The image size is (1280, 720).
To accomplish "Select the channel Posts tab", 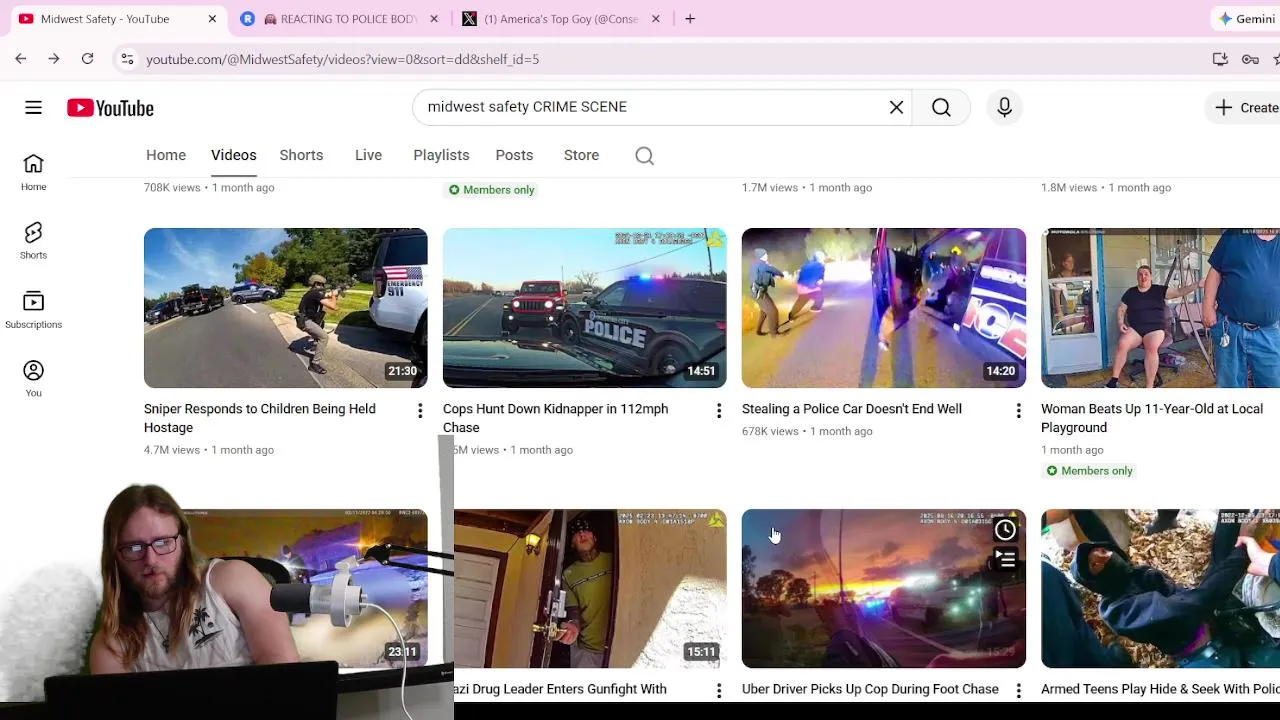I will click(514, 155).
